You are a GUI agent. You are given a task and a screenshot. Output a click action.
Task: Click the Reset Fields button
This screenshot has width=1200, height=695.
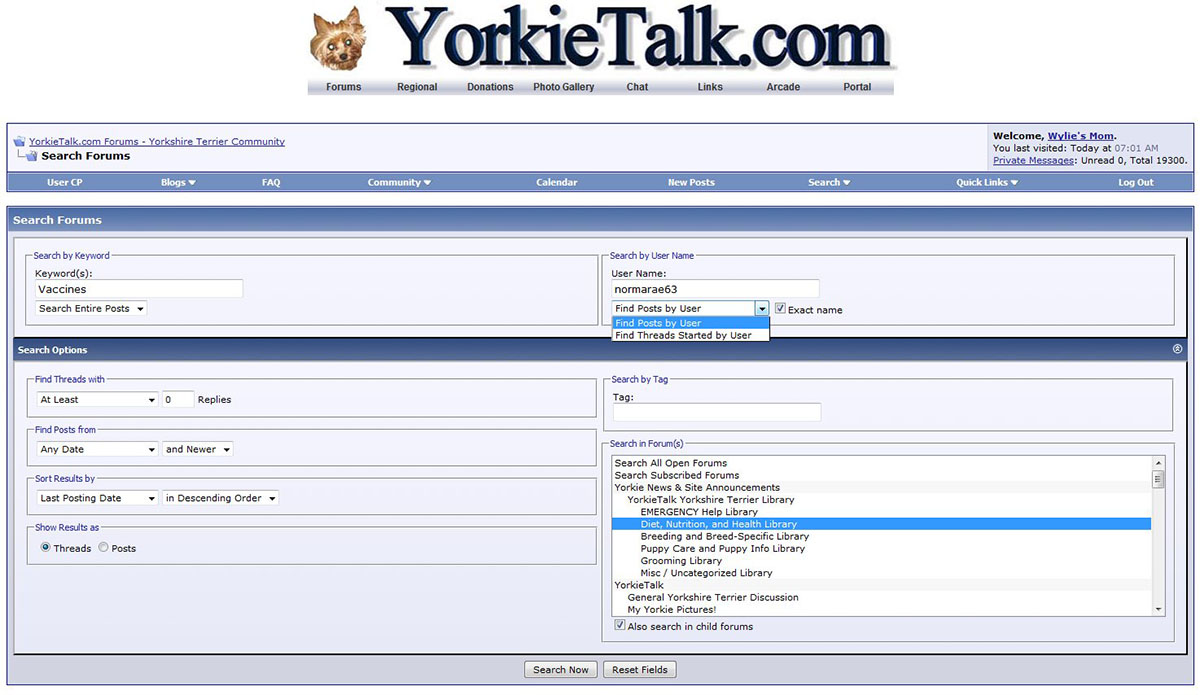[640, 670]
